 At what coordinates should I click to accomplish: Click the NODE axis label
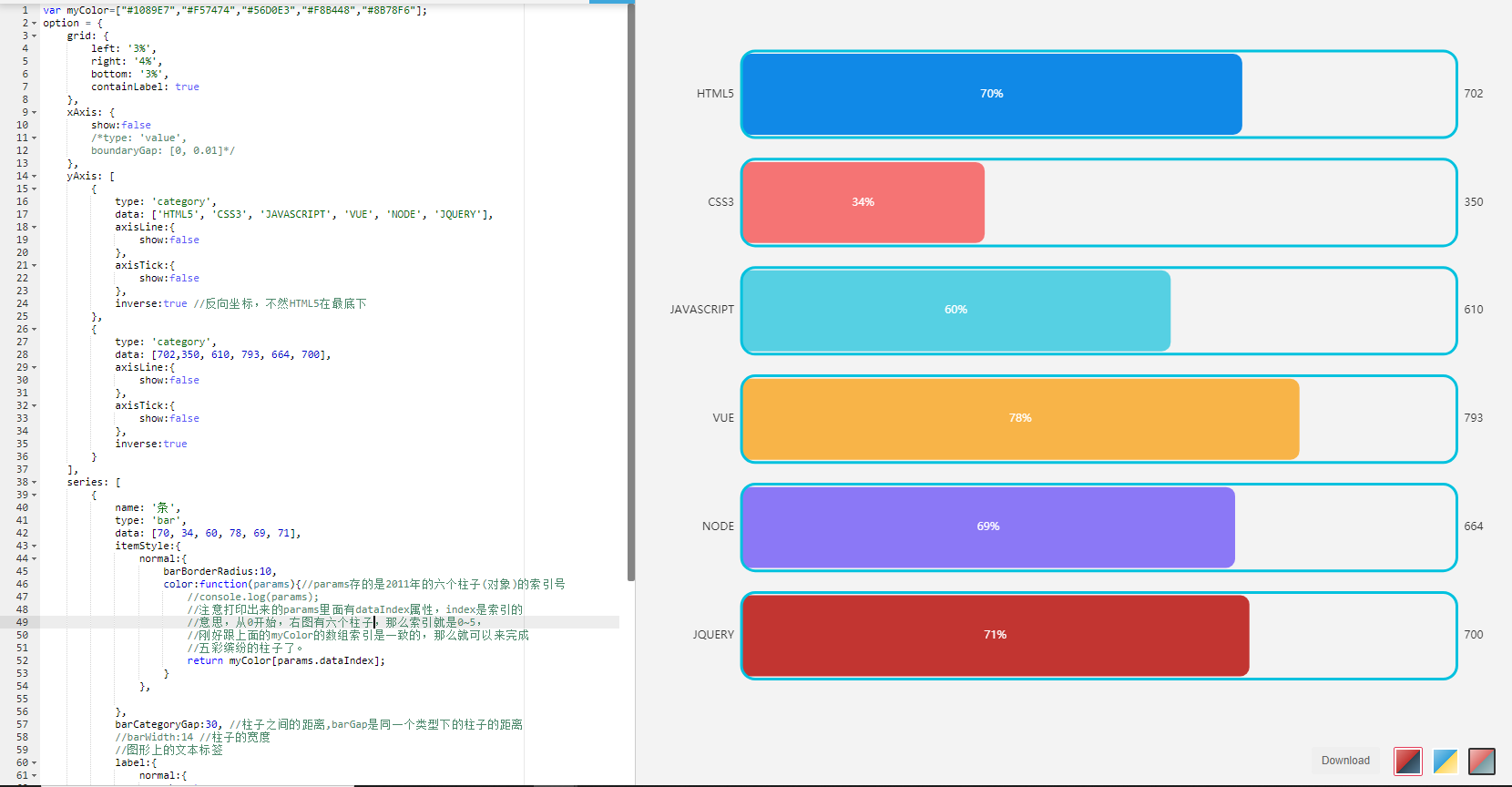tap(718, 526)
